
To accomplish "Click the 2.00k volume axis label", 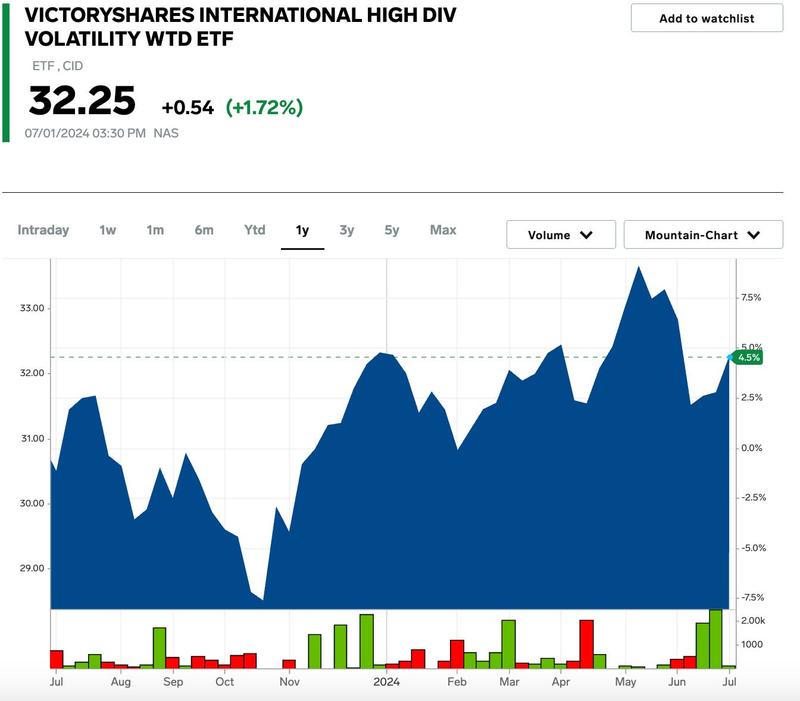I will point(753,621).
